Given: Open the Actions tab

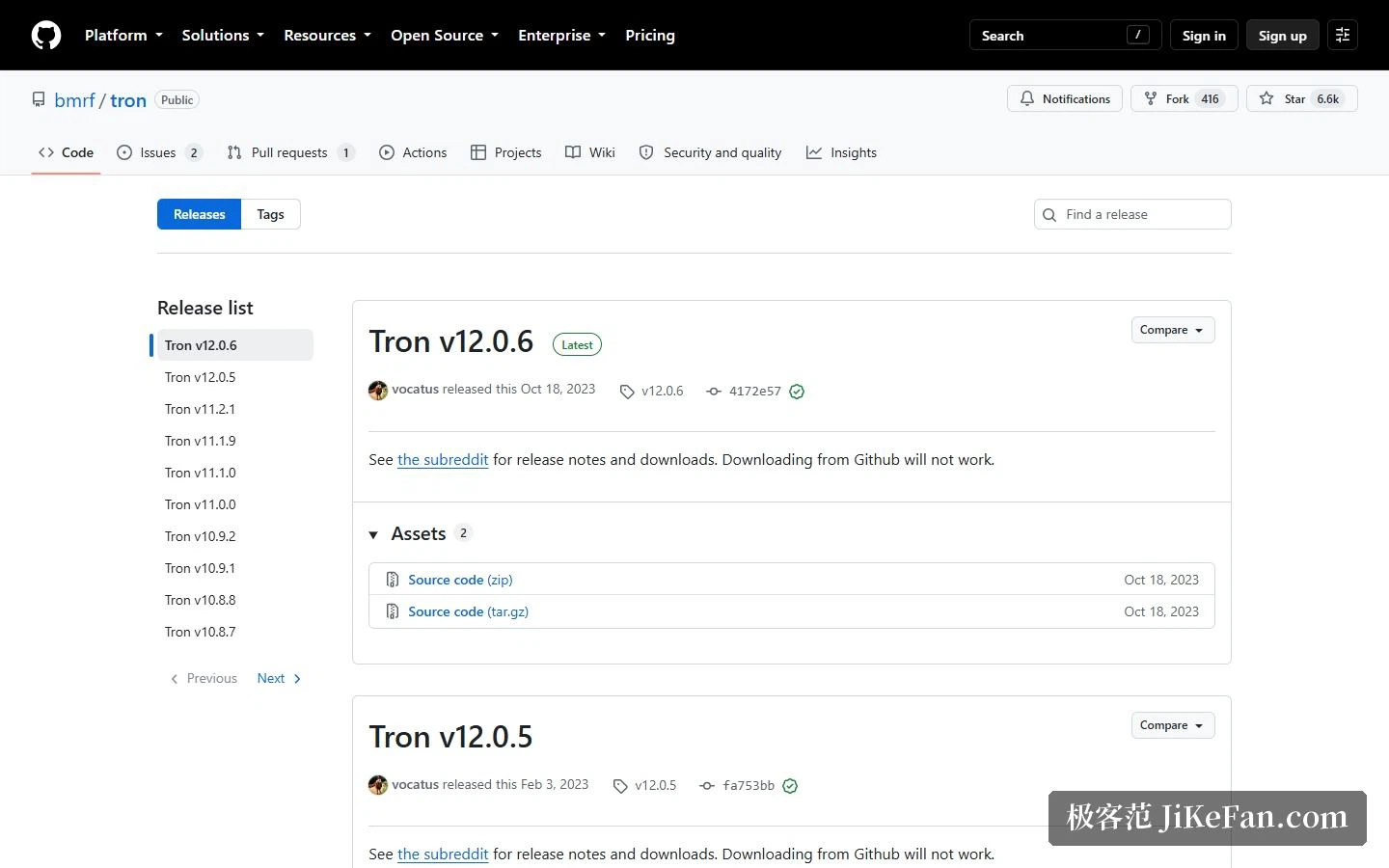Looking at the screenshot, I should click(413, 152).
